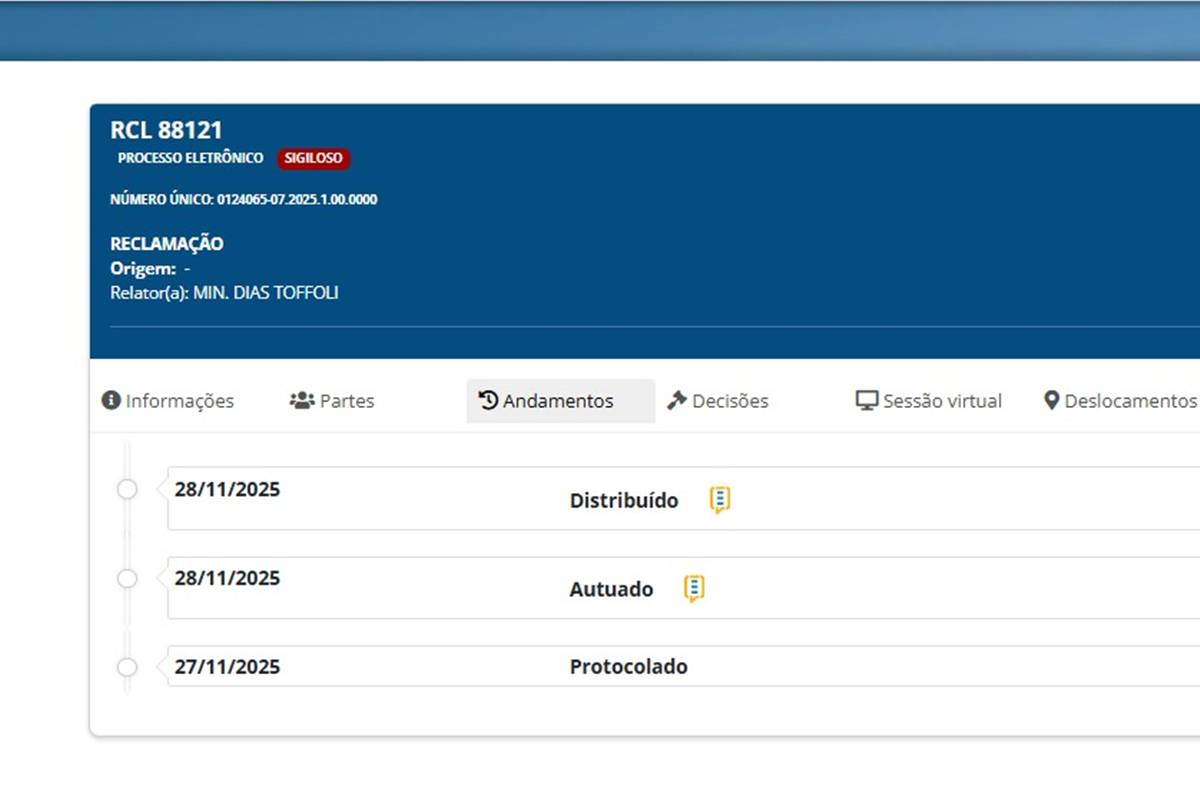Click the people icon beside Partes
The width and height of the screenshot is (1200, 800).
click(301, 401)
